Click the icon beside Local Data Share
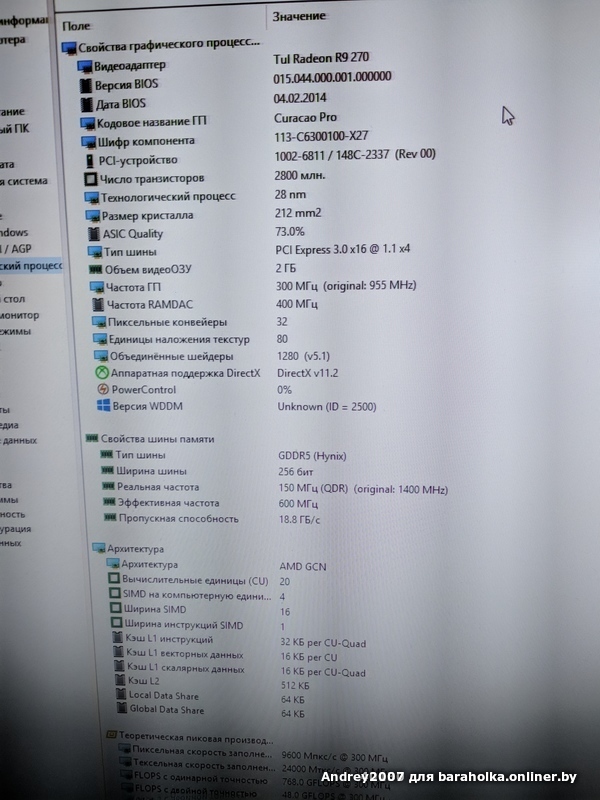 point(121,694)
